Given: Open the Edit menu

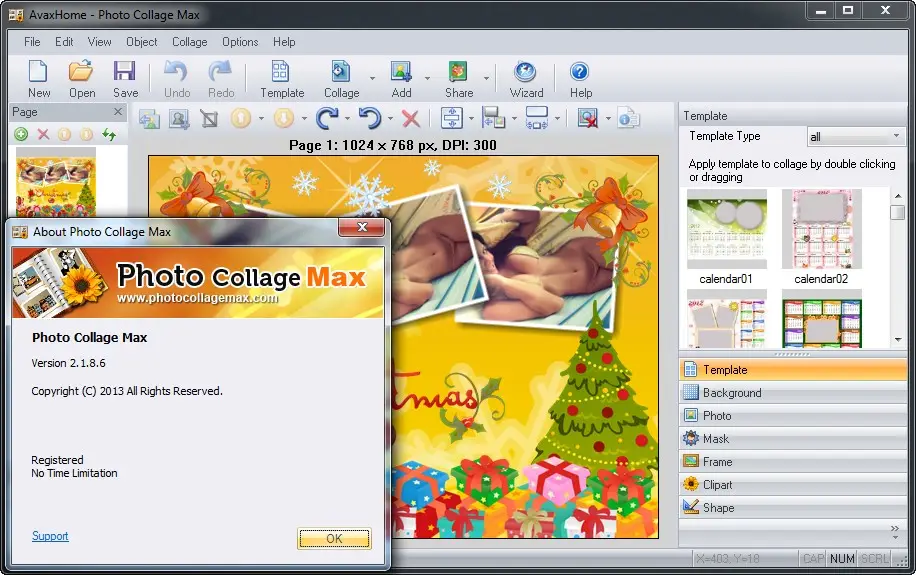Looking at the screenshot, I should click(64, 42).
